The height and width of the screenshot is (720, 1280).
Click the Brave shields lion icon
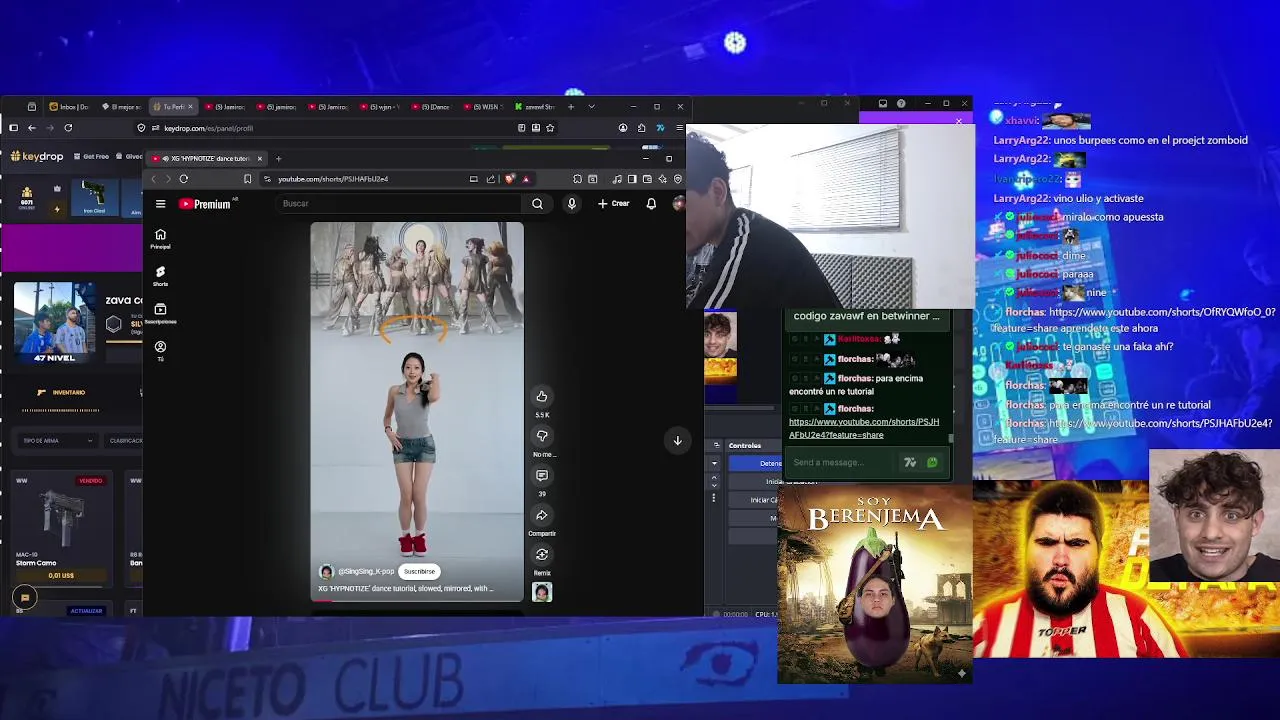coord(510,179)
